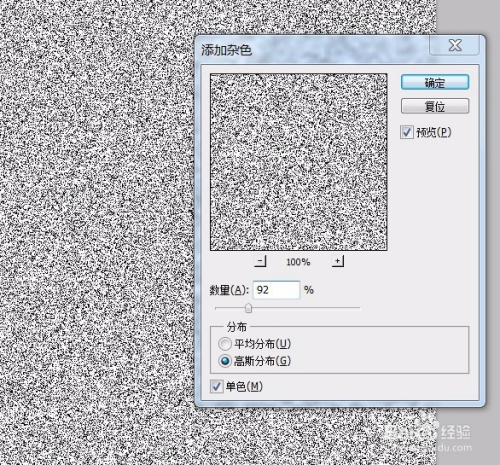The height and width of the screenshot is (465, 500).
Task: Confirm with the 确定 button
Action: click(435, 82)
